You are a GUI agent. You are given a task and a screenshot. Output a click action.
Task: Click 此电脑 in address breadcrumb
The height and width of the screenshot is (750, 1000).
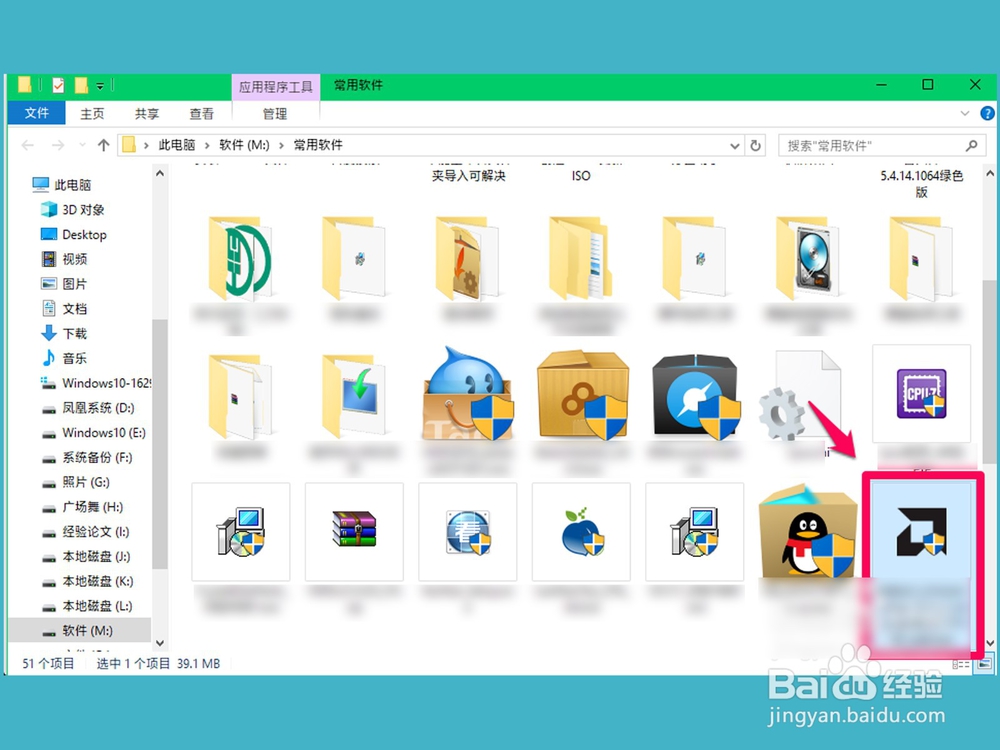click(x=177, y=145)
